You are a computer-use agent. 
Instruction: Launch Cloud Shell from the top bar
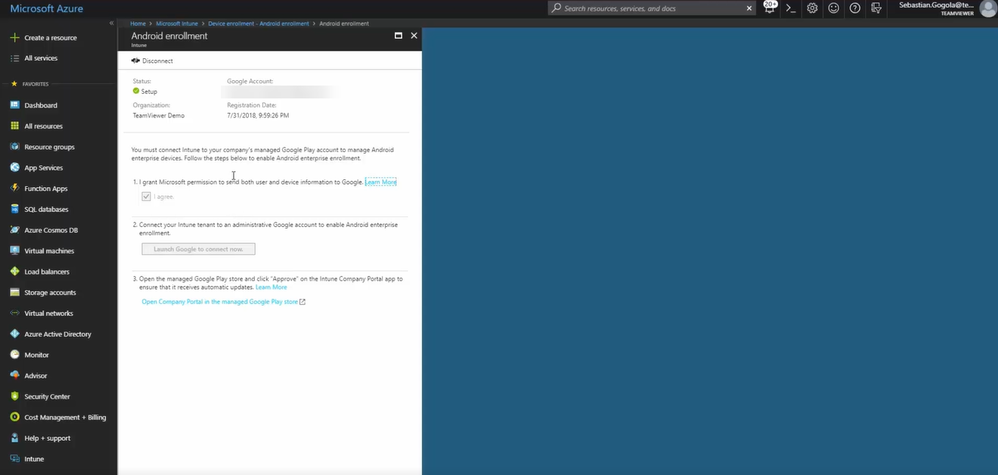(x=791, y=8)
